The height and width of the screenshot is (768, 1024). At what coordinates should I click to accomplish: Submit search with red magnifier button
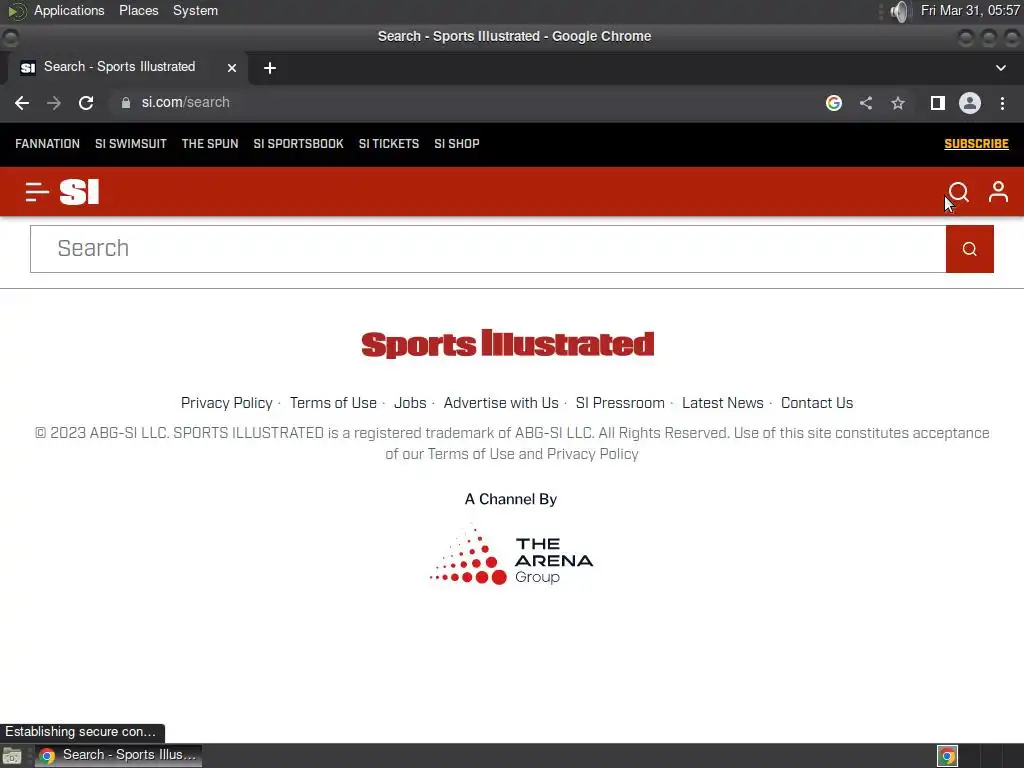coord(970,249)
